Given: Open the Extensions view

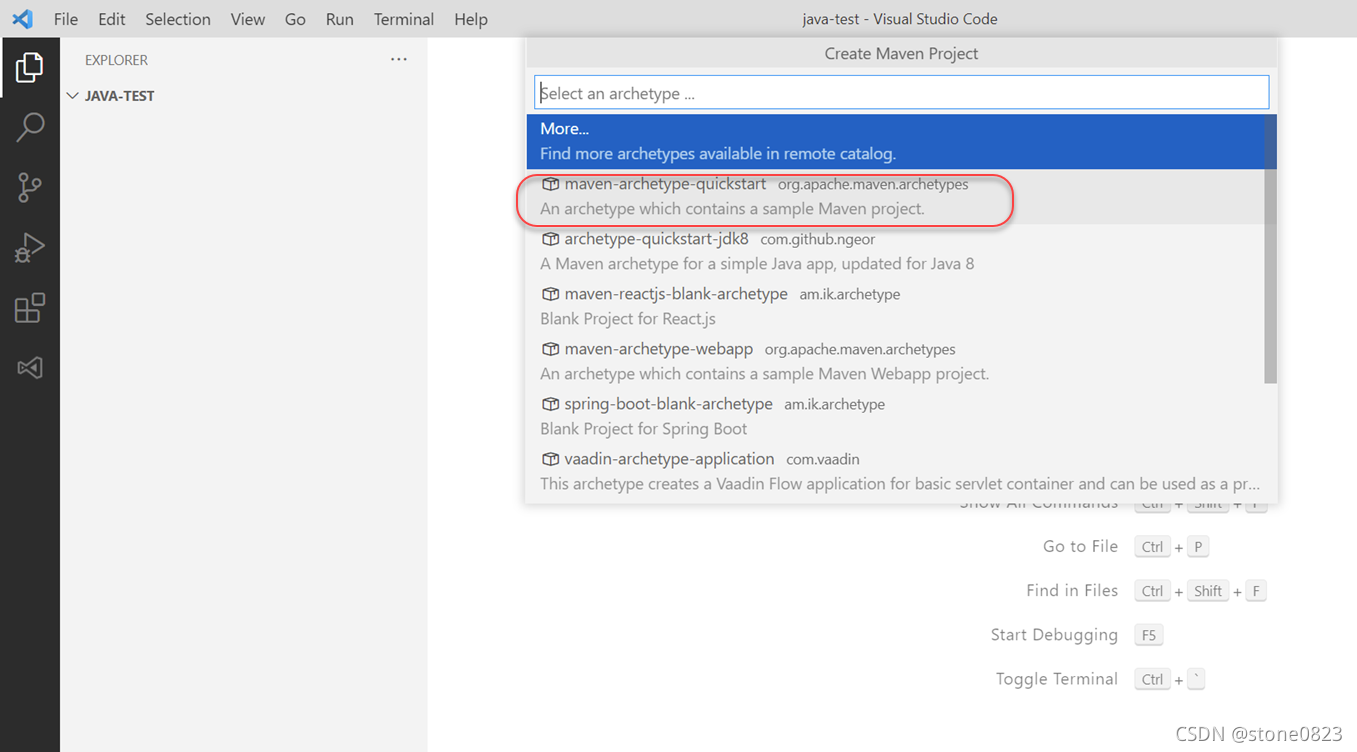Looking at the screenshot, I should point(30,307).
